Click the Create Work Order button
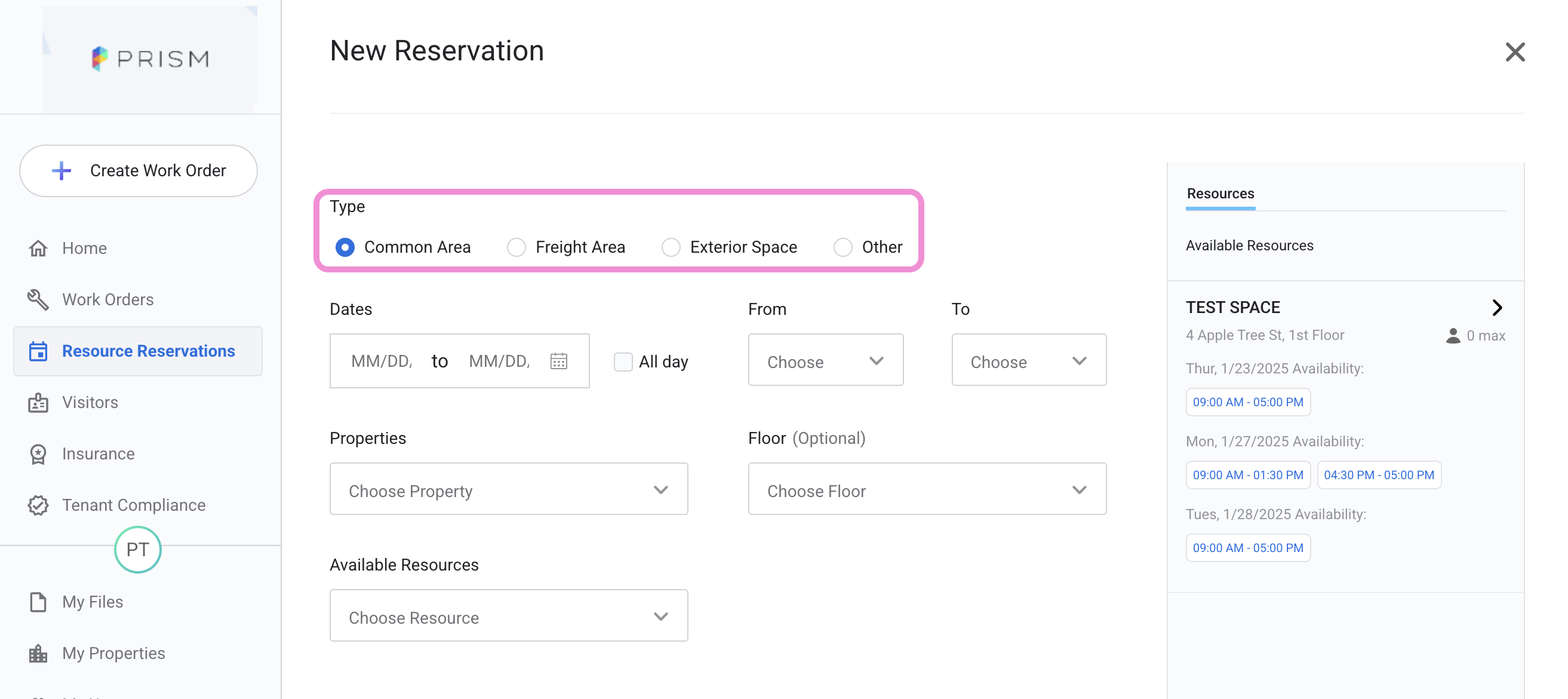Screen dimensions: 1568x699 tap(138, 171)
